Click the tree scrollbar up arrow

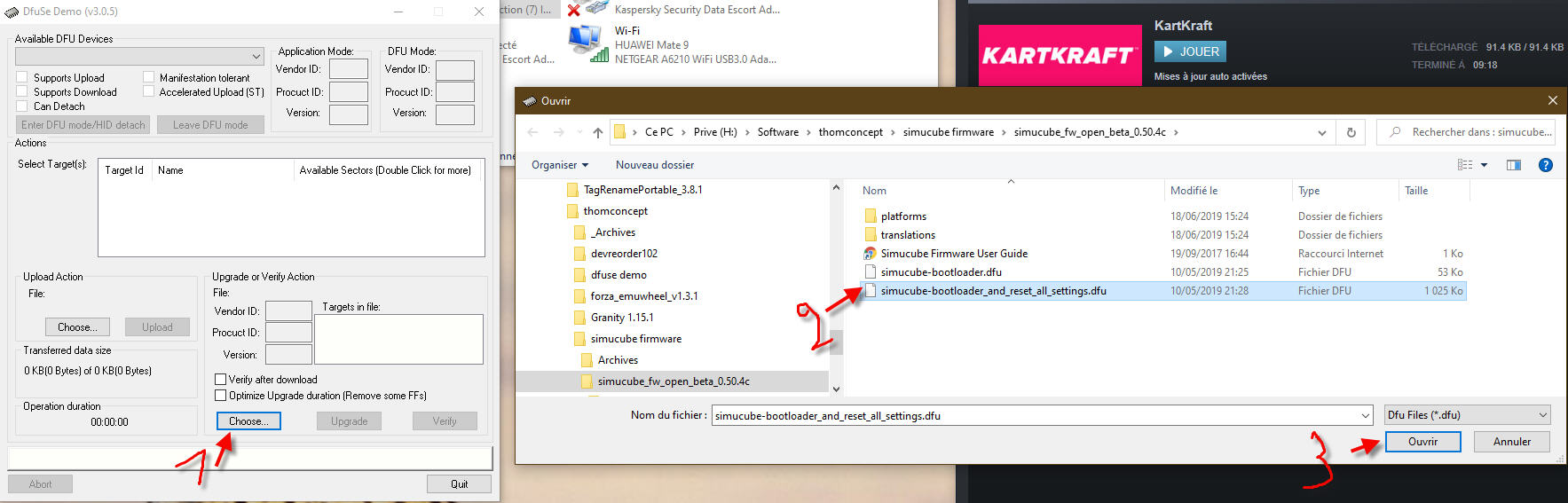835,188
